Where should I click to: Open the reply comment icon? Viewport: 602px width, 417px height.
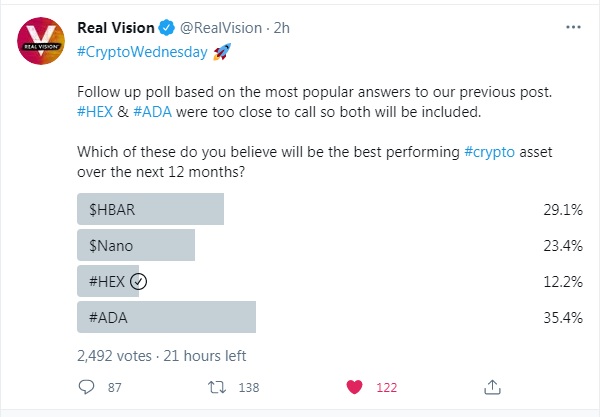point(86,387)
